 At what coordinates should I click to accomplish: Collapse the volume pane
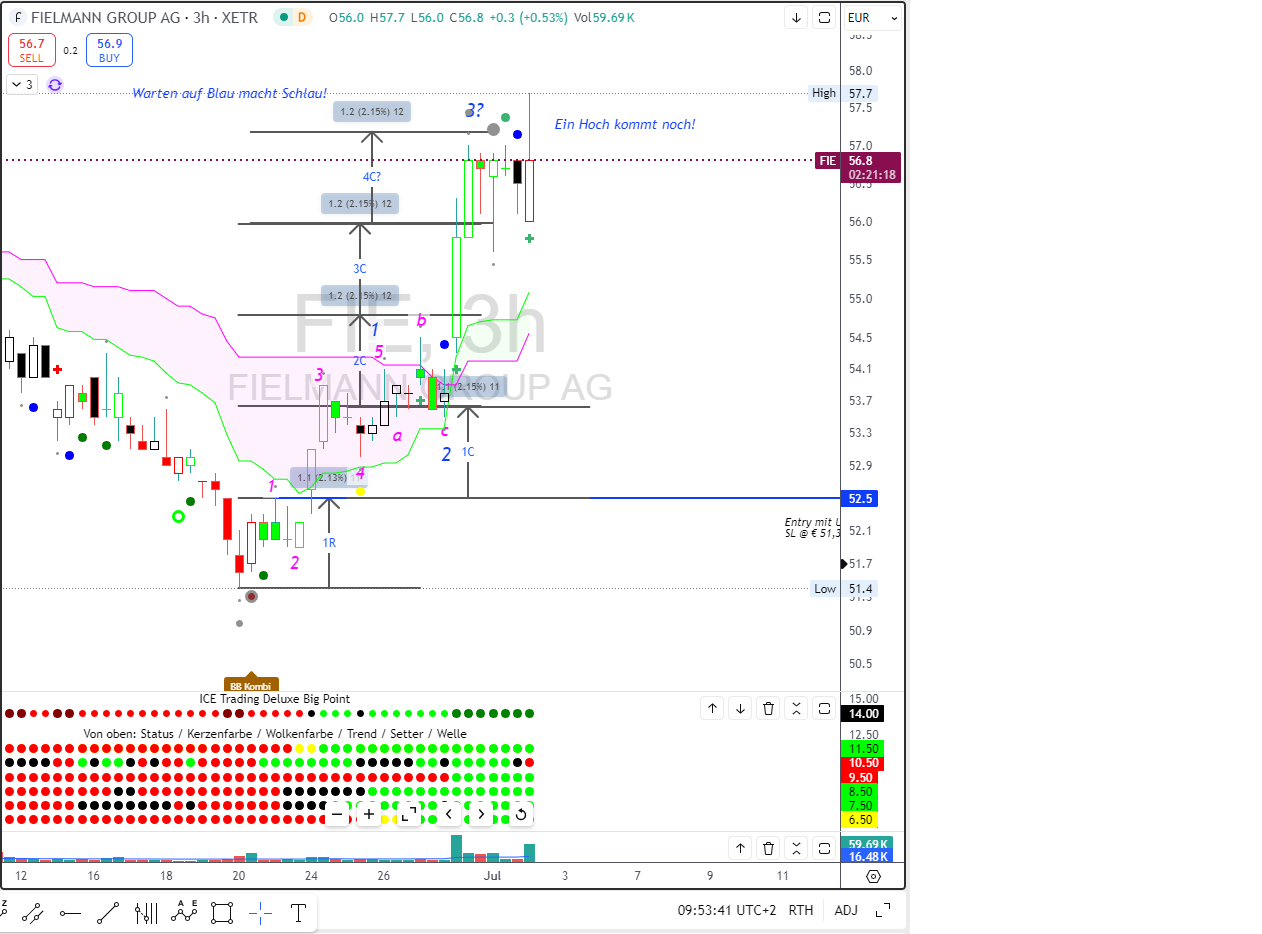pyautogui.click(x=796, y=849)
